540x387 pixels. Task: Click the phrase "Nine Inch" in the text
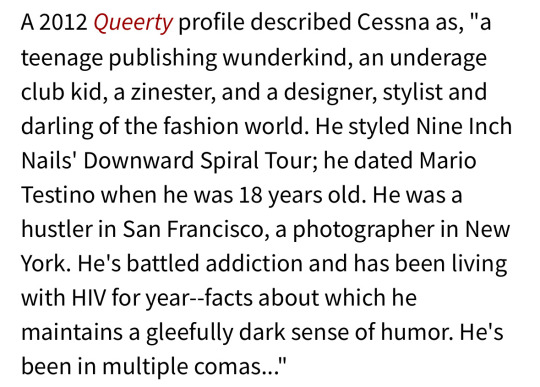[464, 126]
